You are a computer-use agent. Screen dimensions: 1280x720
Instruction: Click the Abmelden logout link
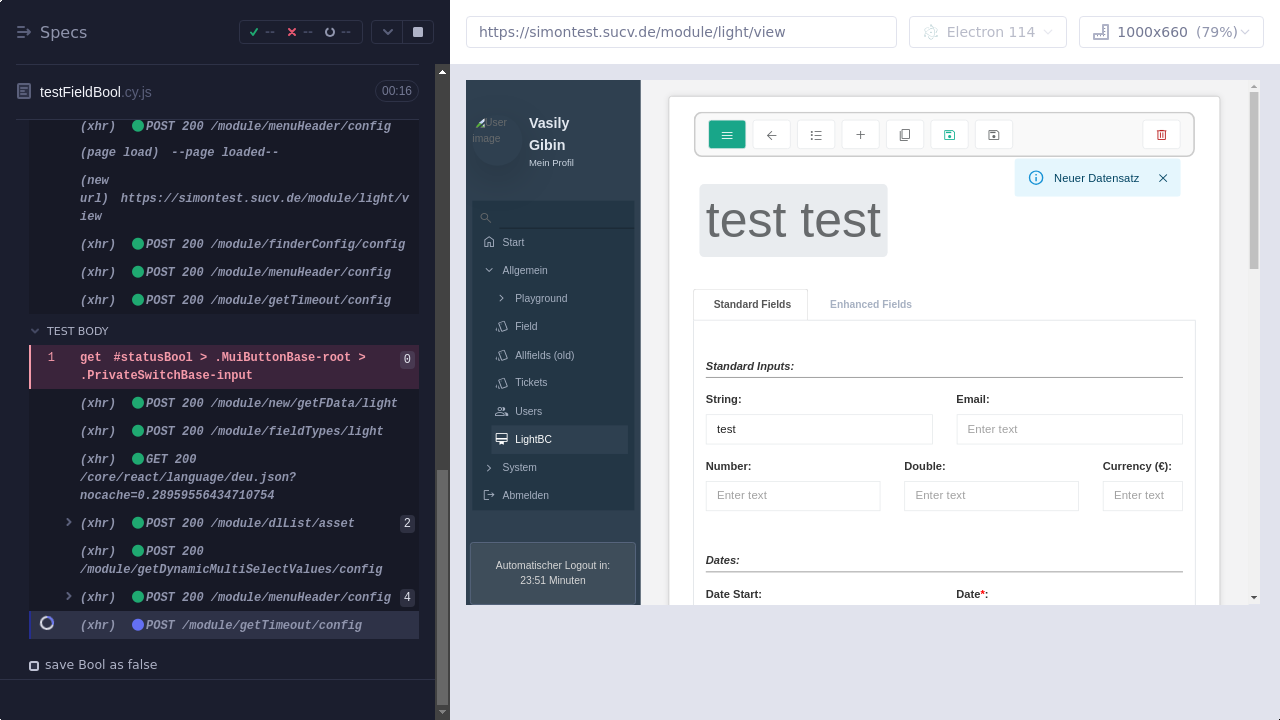tap(525, 495)
